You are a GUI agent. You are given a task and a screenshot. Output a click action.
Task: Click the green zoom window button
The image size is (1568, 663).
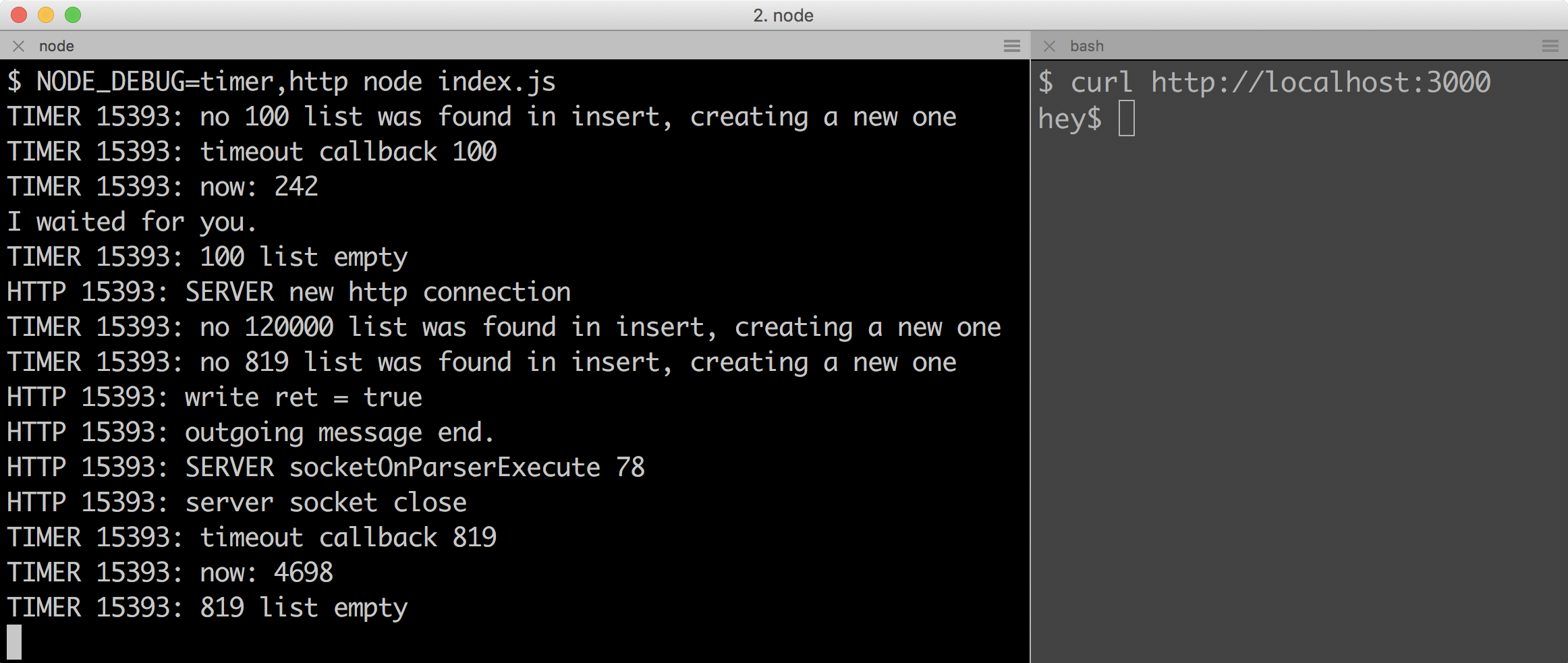point(73,15)
